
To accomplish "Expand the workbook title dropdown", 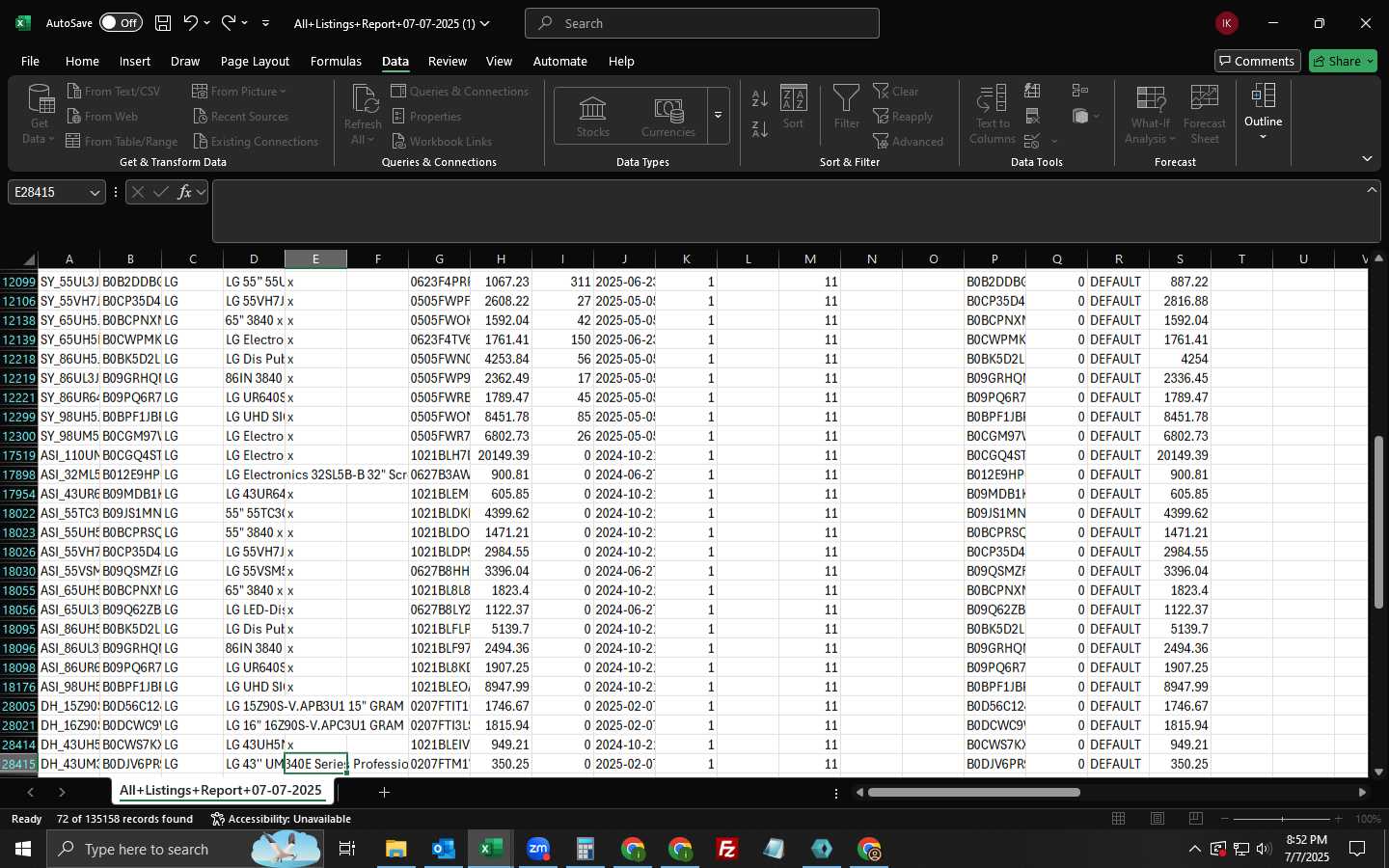I will 485,23.
